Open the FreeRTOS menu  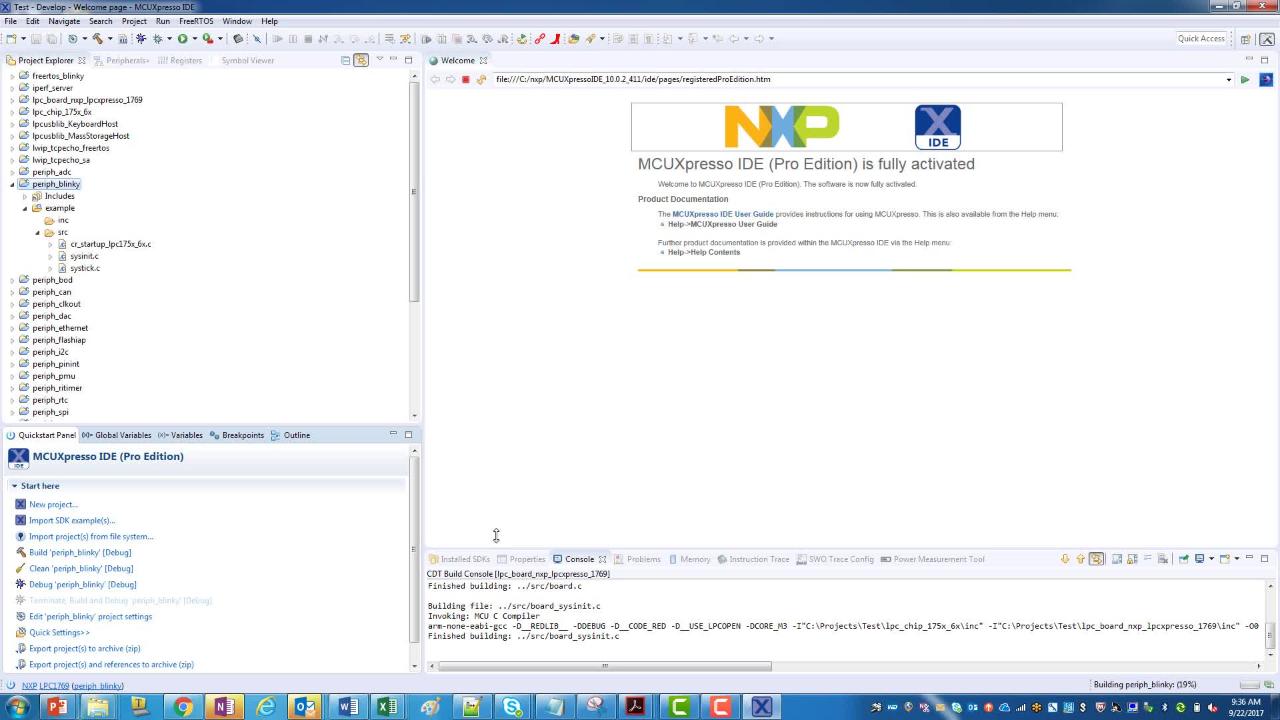click(x=196, y=21)
